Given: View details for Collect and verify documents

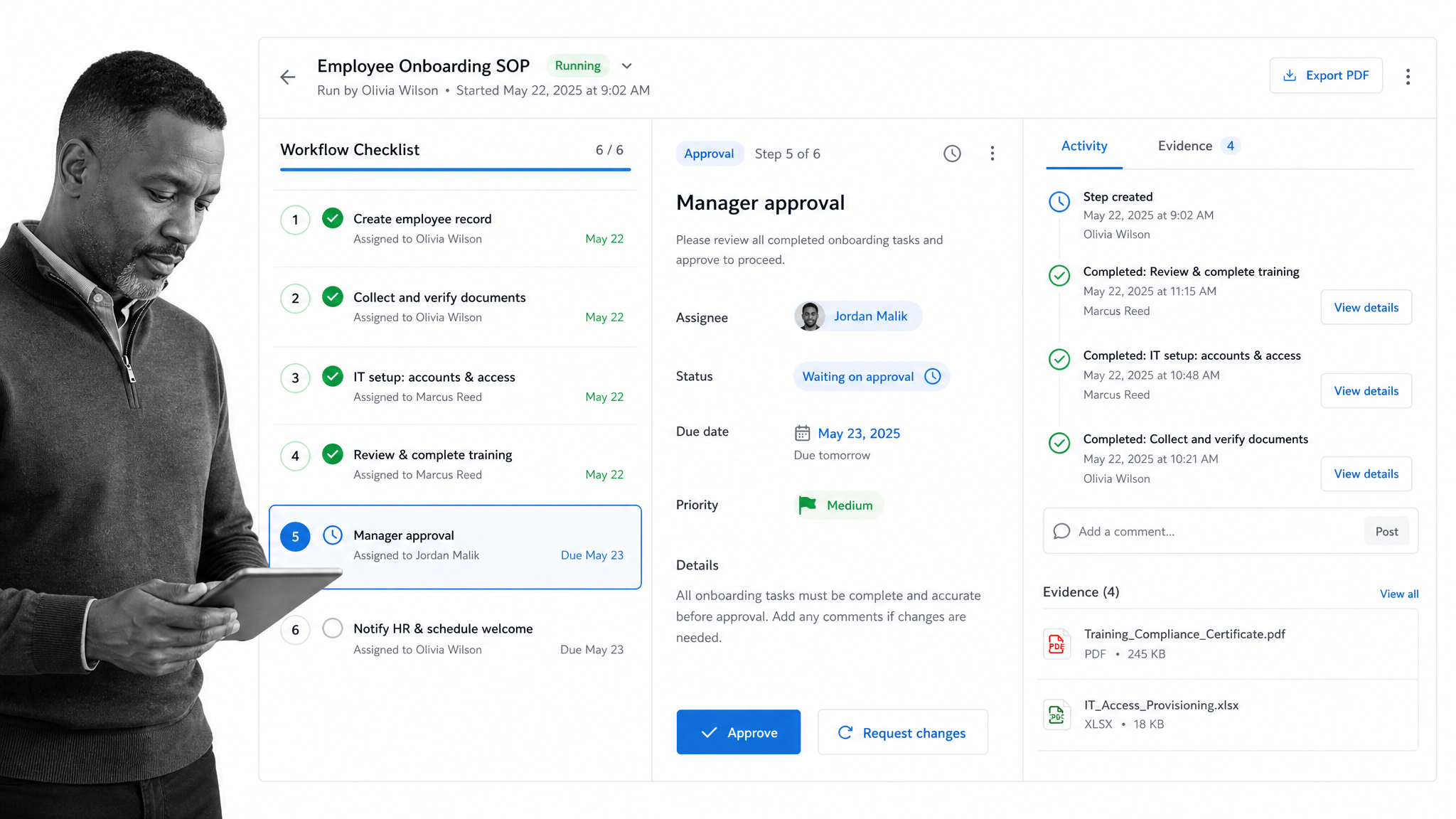Looking at the screenshot, I should coord(1366,473).
